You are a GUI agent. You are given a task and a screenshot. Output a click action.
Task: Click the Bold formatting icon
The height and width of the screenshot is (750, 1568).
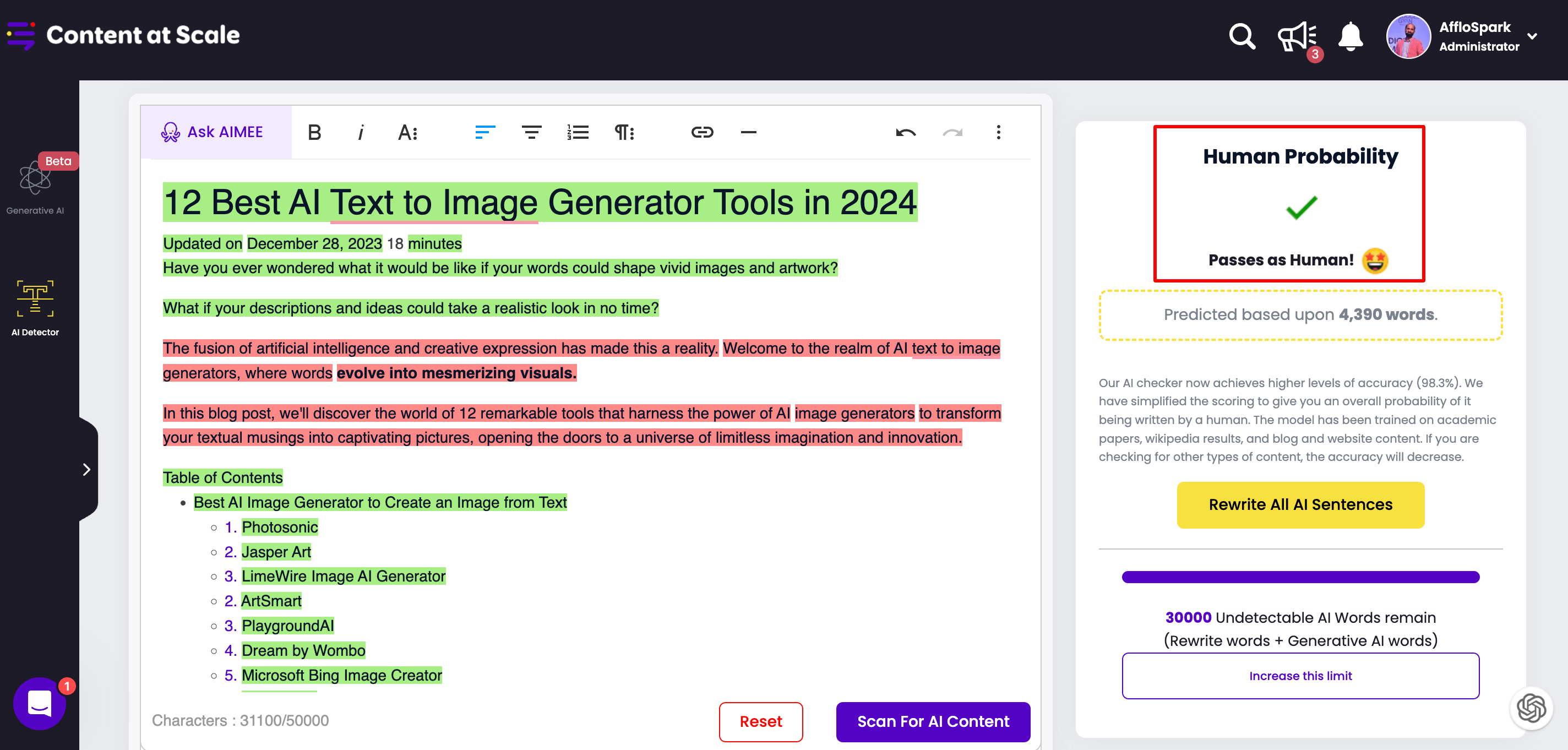point(314,132)
